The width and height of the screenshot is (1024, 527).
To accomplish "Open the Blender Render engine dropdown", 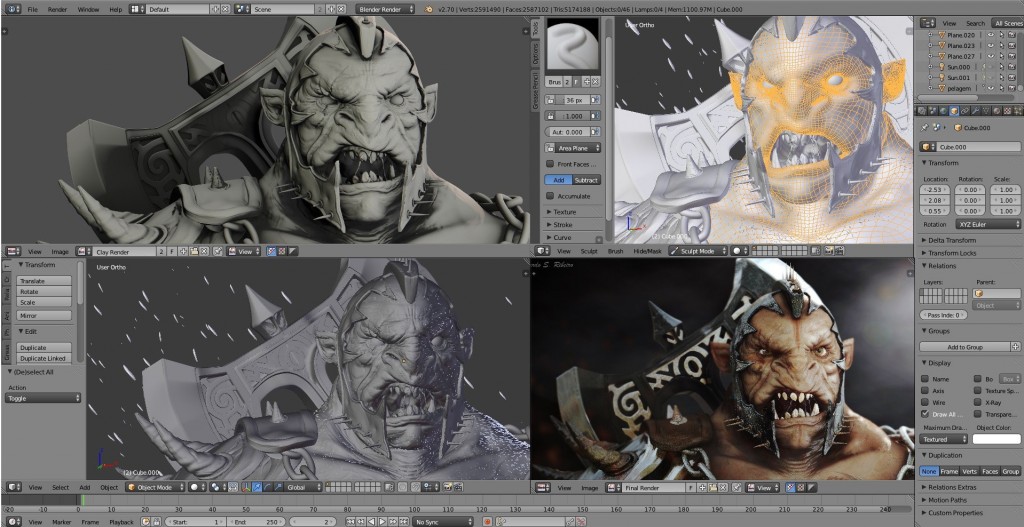I will point(385,9).
